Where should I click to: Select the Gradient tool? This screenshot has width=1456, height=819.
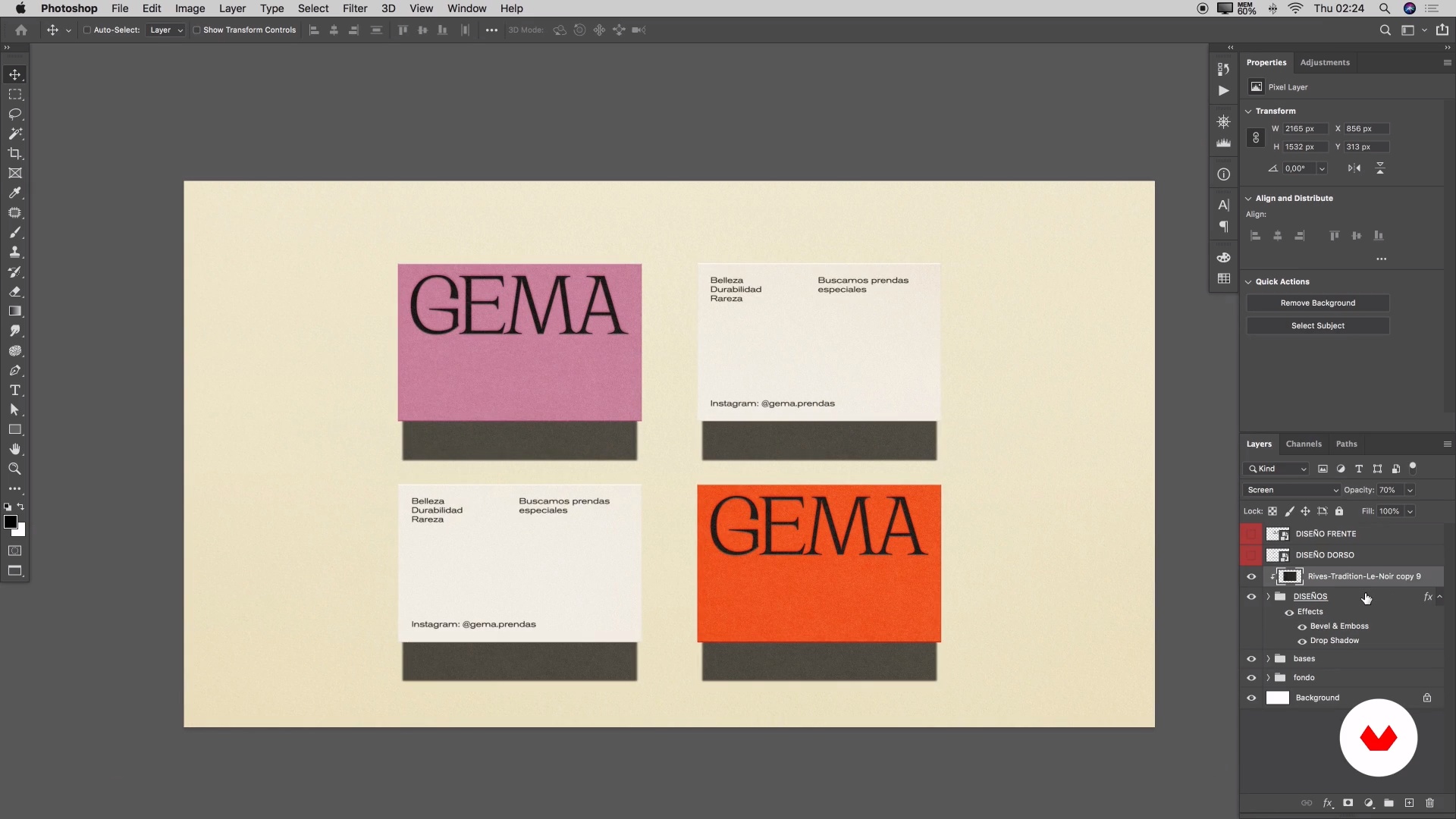tap(14, 311)
